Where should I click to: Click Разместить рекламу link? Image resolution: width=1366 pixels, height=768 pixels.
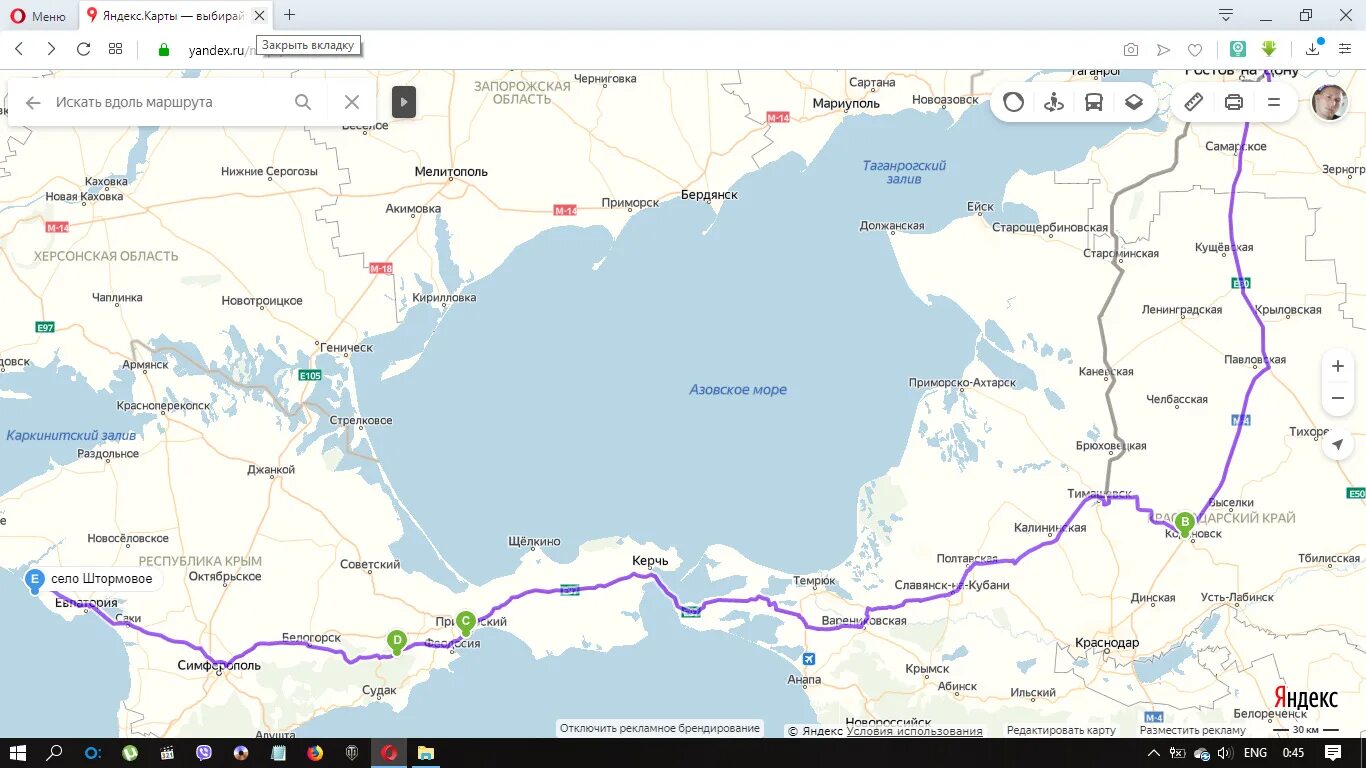[x=1192, y=730]
